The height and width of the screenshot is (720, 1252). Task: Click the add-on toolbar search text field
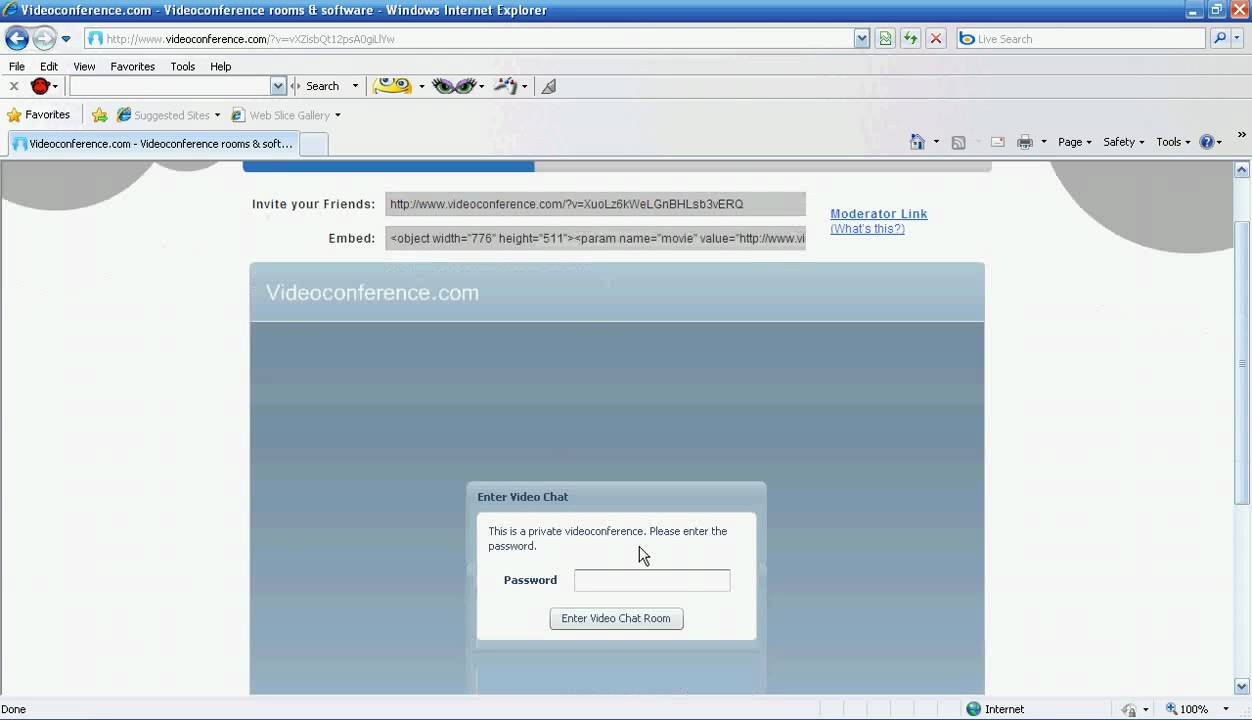point(169,86)
